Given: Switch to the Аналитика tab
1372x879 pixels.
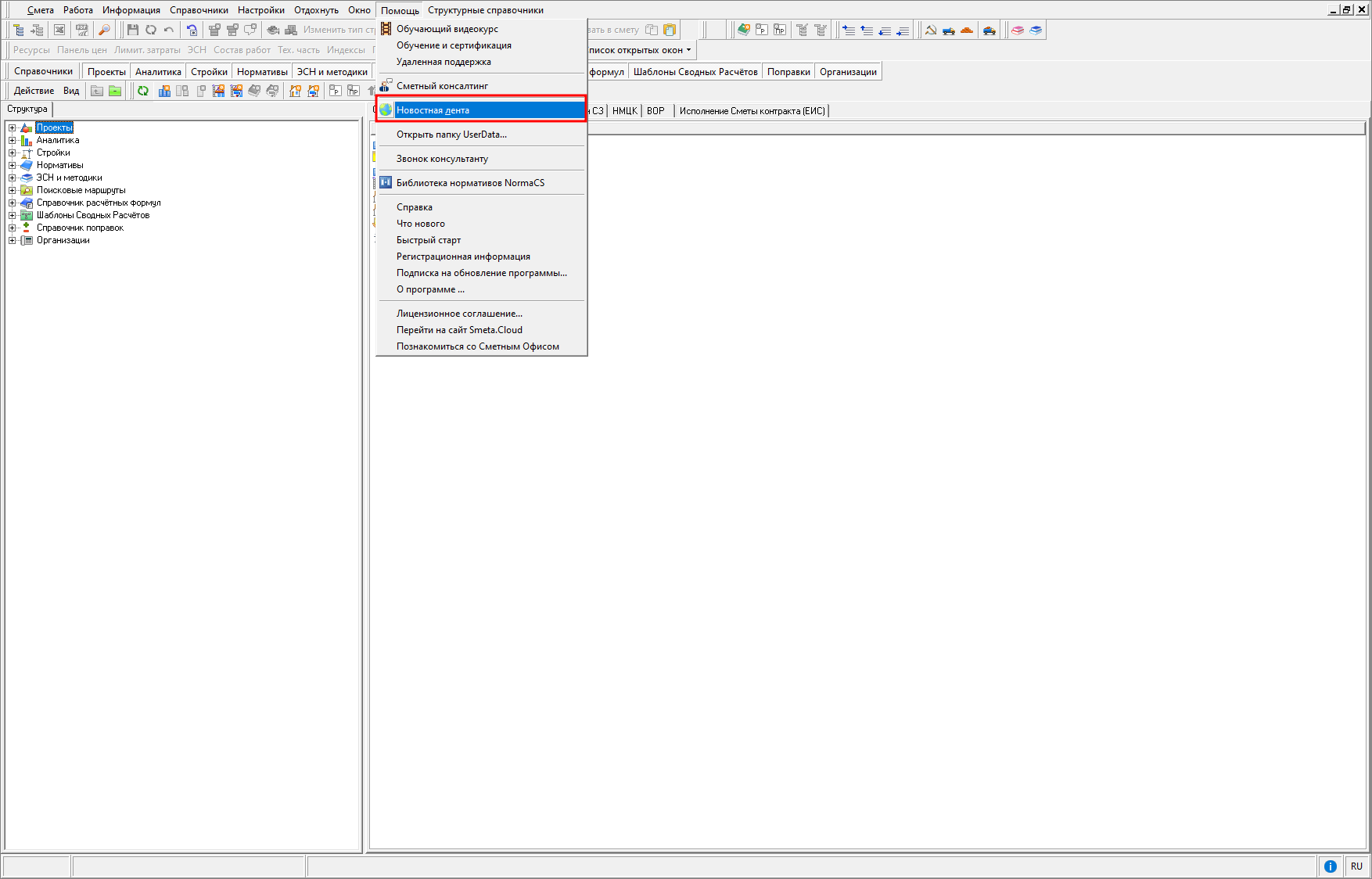Looking at the screenshot, I should tap(158, 72).
